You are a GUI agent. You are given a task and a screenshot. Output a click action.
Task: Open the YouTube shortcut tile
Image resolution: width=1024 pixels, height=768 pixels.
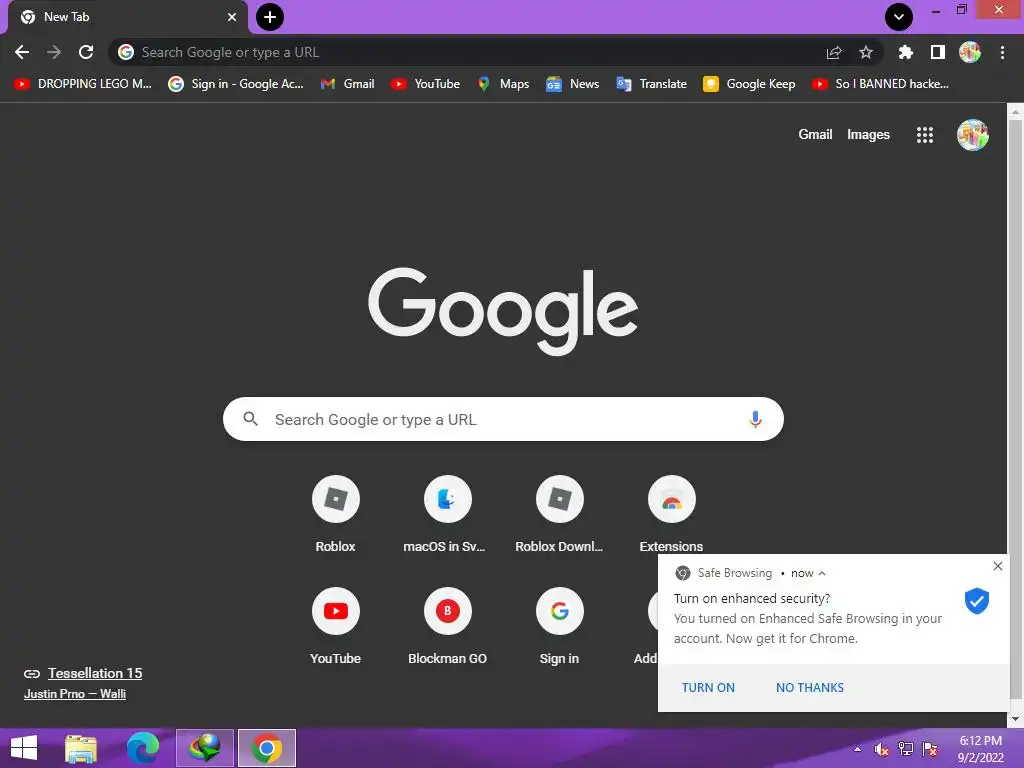pos(336,627)
